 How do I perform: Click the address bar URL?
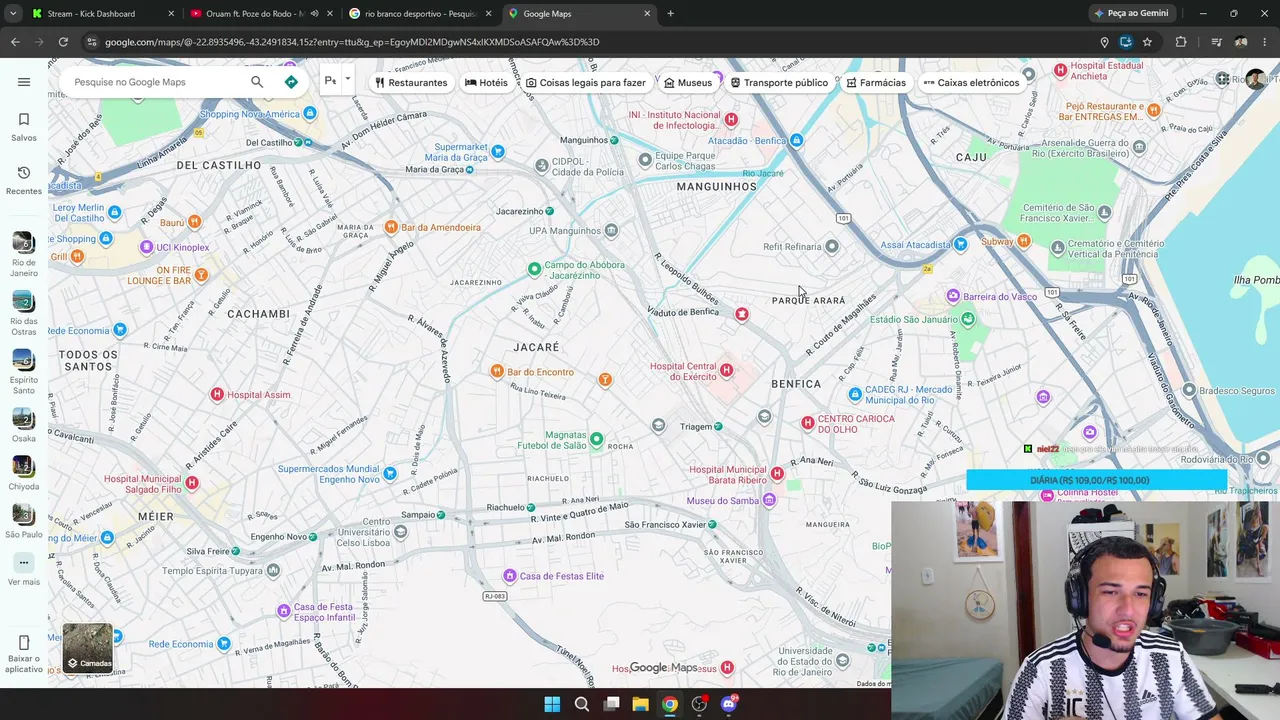point(352,42)
